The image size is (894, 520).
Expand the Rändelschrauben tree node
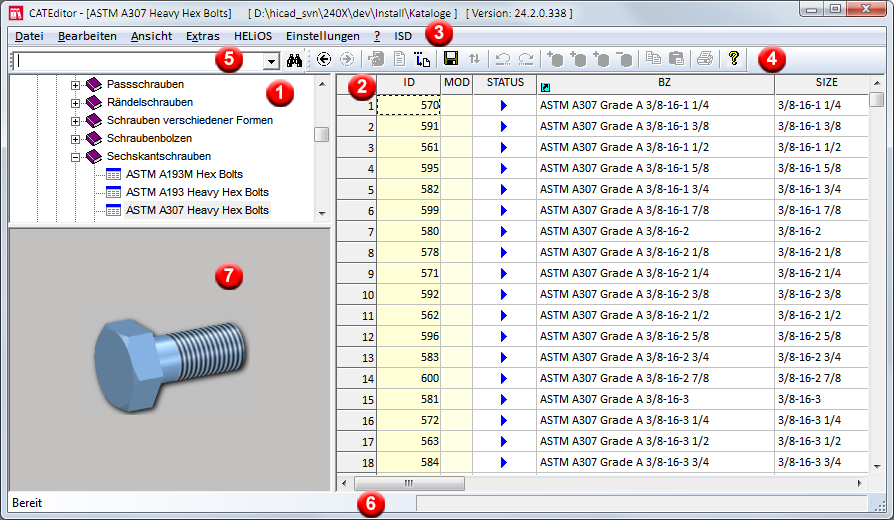[x=75, y=103]
